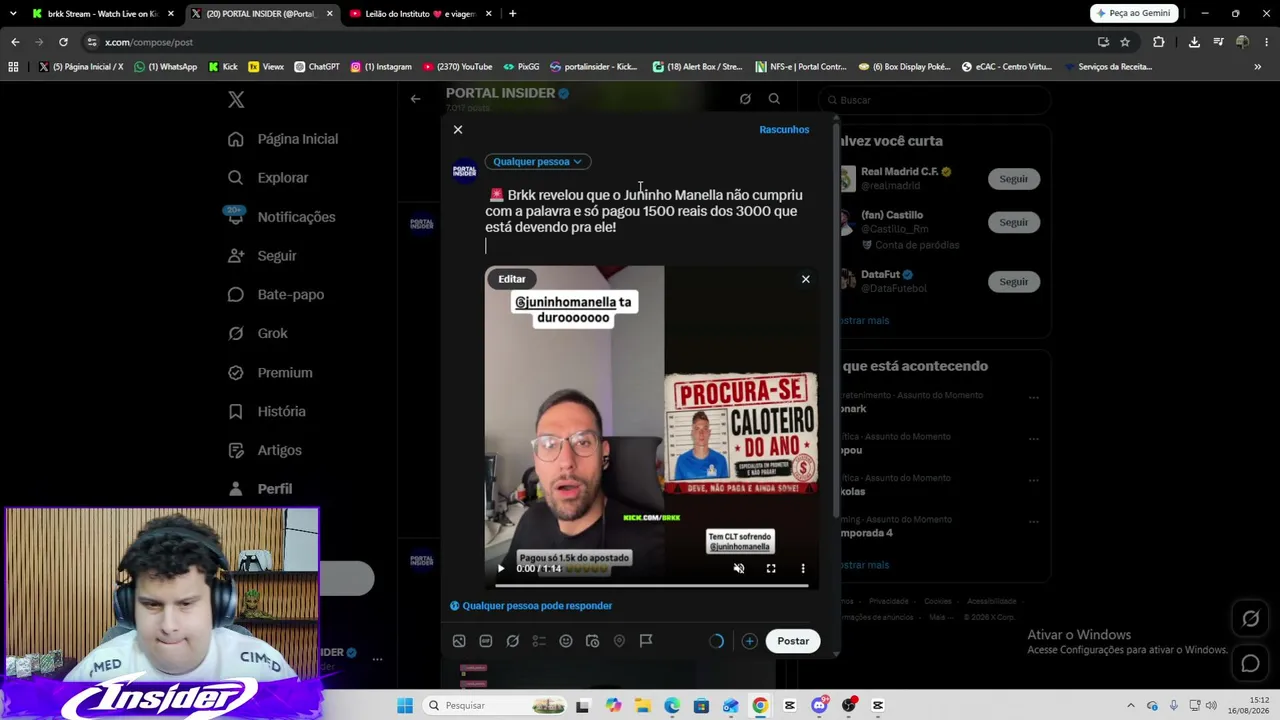Open the Instagram bookmark
Screen dimensions: 1280x720
point(381,67)
